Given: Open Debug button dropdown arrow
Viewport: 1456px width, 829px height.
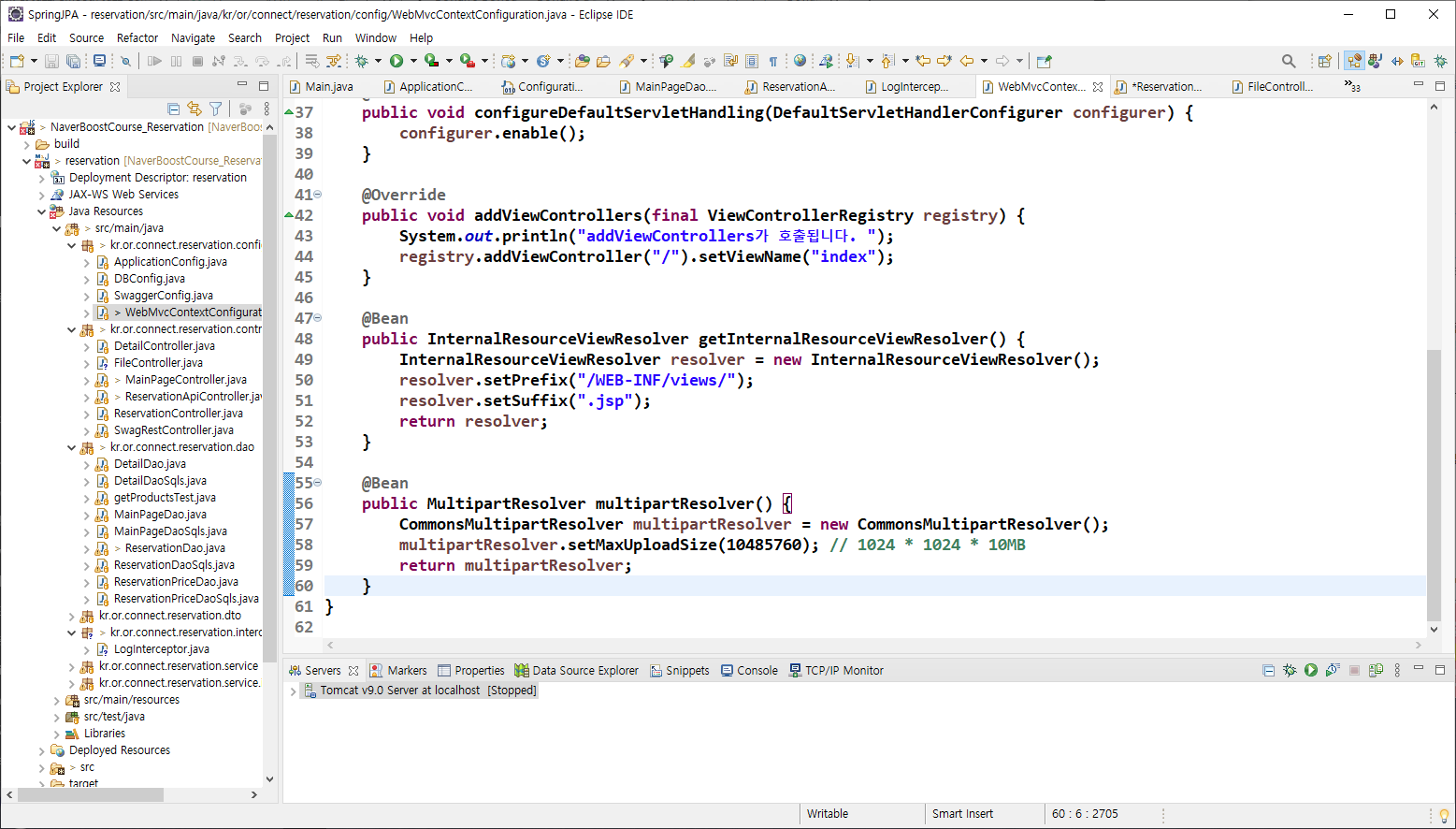Looking at the screenshot, I should point(378,61).
